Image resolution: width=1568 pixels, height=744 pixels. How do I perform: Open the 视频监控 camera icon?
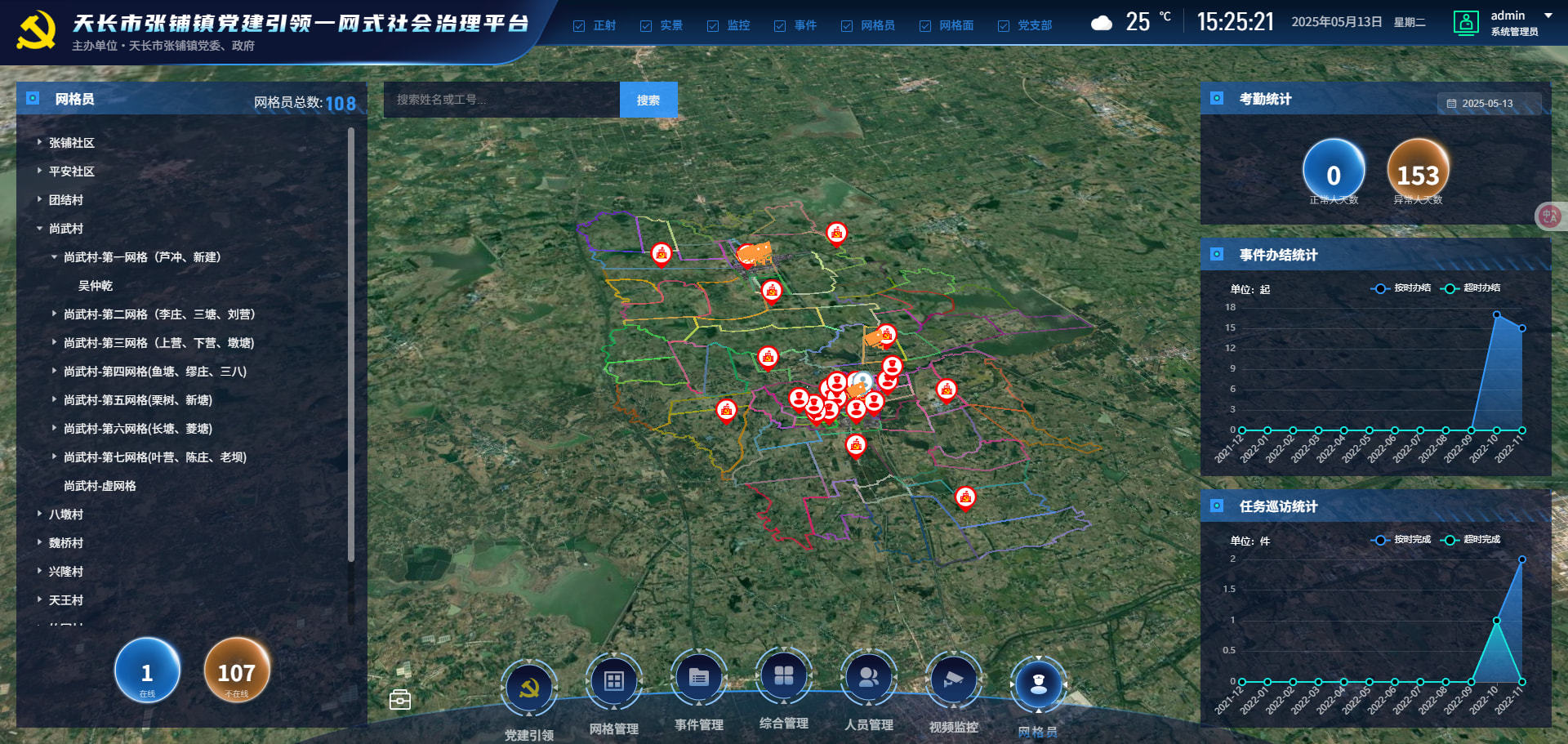pos(954,680)
